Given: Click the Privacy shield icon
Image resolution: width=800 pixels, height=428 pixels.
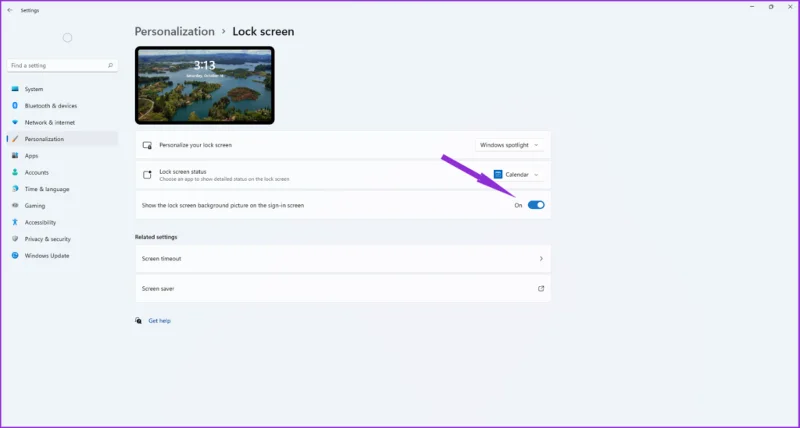Looking at the screenshot, I should coord(15,239).
